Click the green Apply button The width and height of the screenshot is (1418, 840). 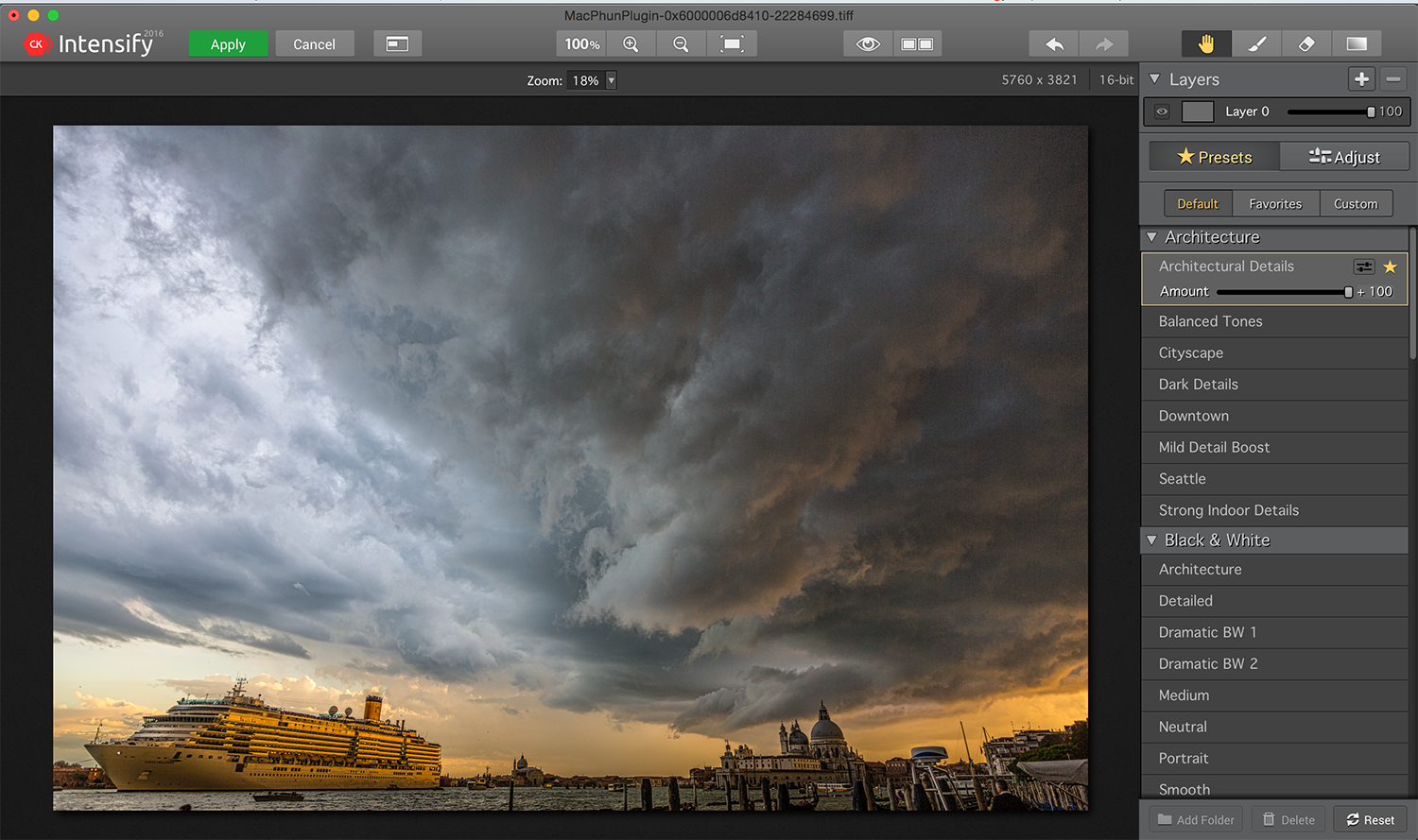[228, 44]
